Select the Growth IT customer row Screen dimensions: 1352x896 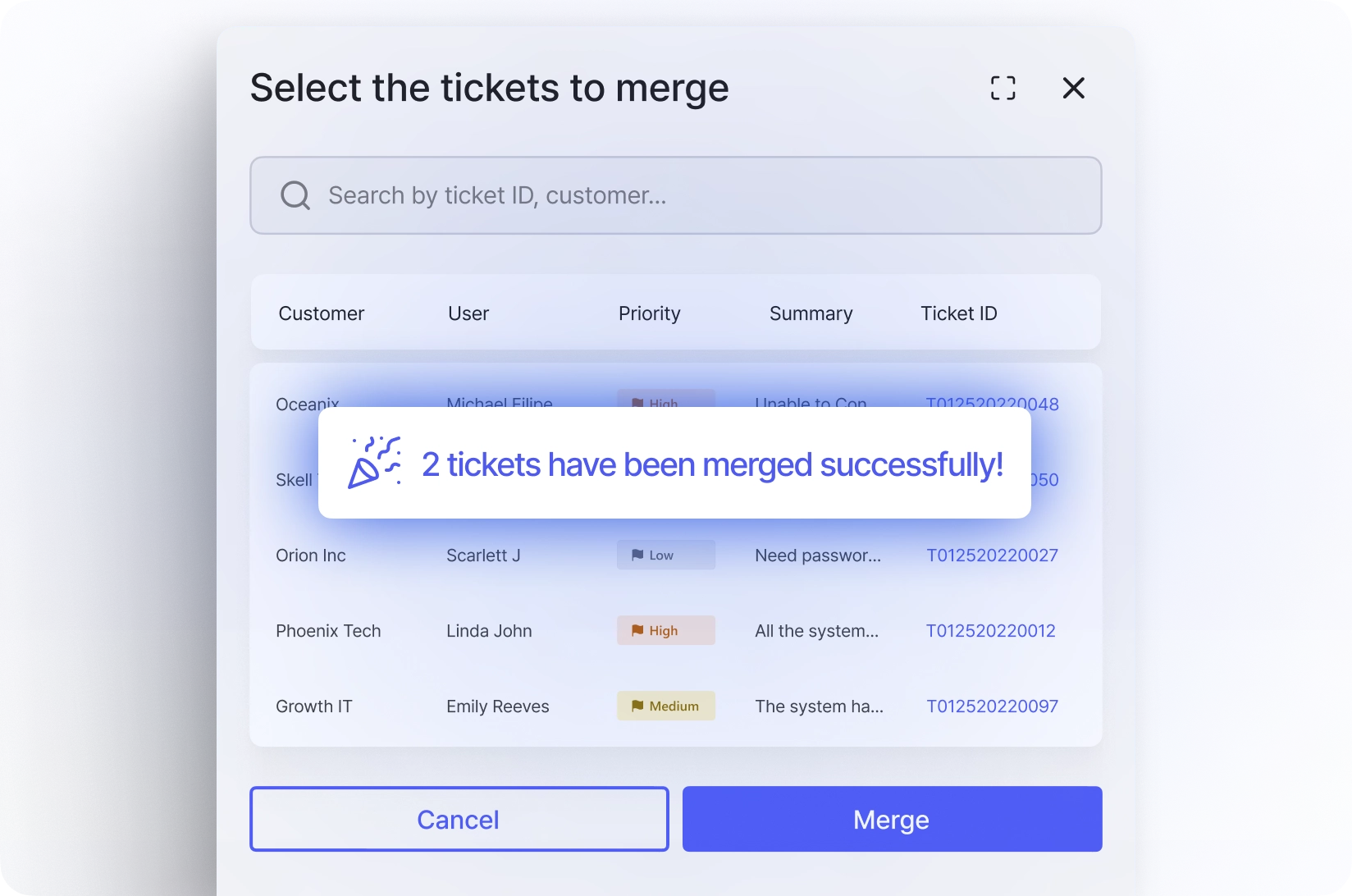click(314, 706)
